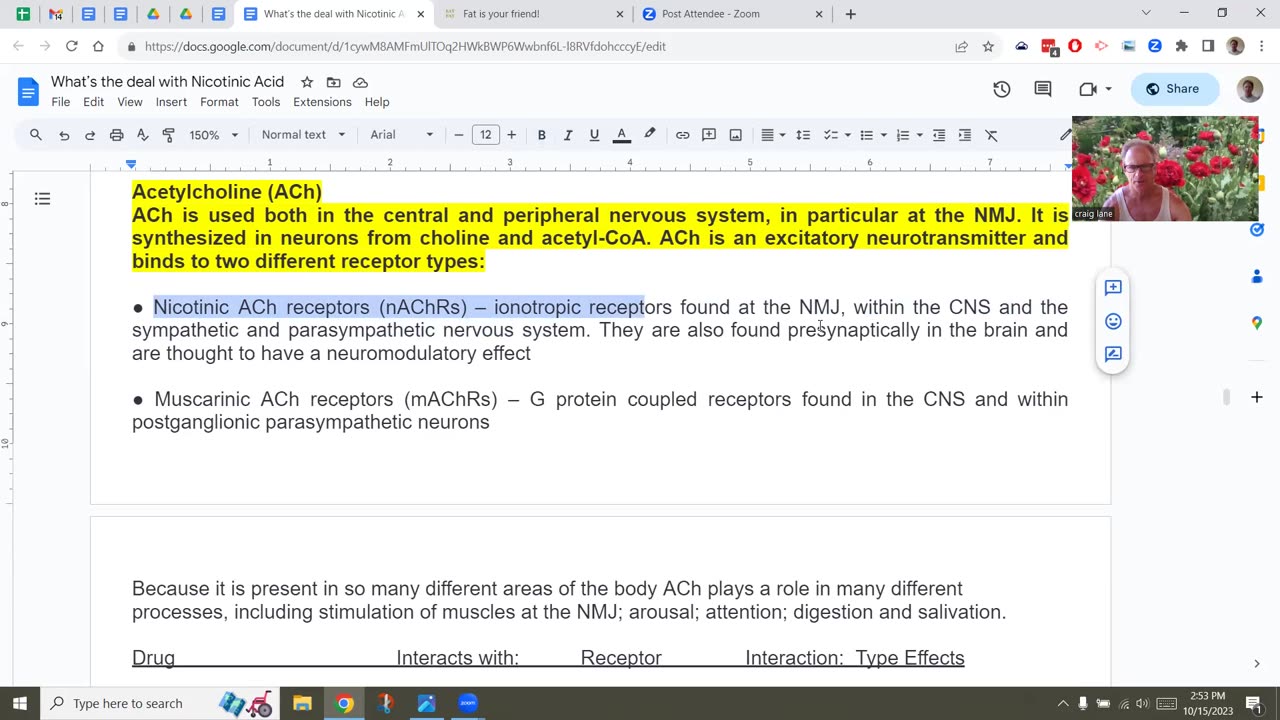Redo the last action

(90, 135)
